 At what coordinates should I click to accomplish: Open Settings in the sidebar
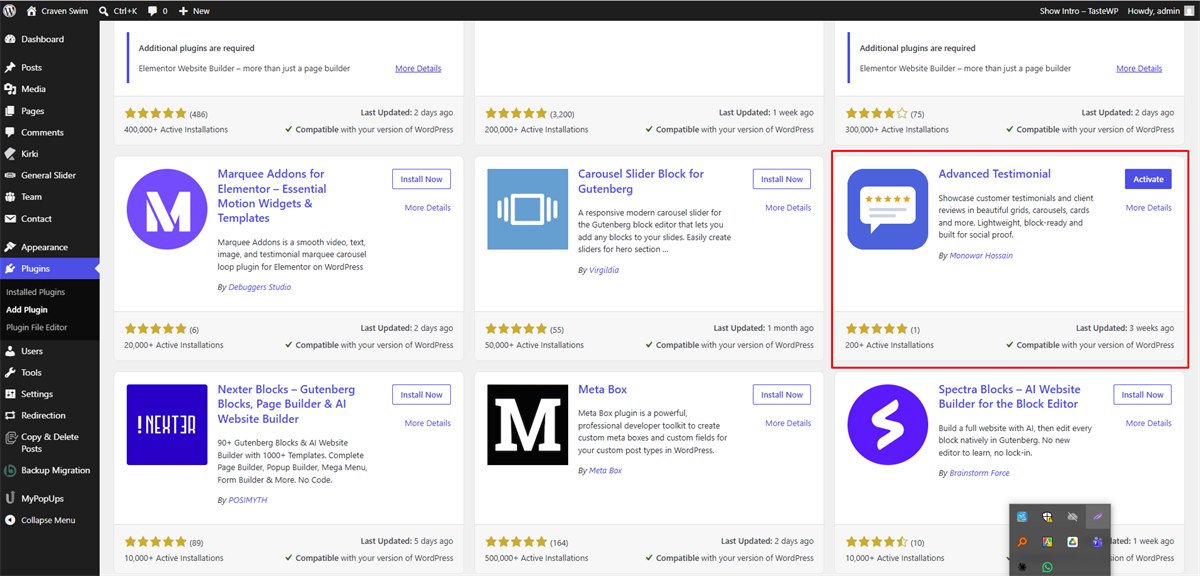[50, 394]
